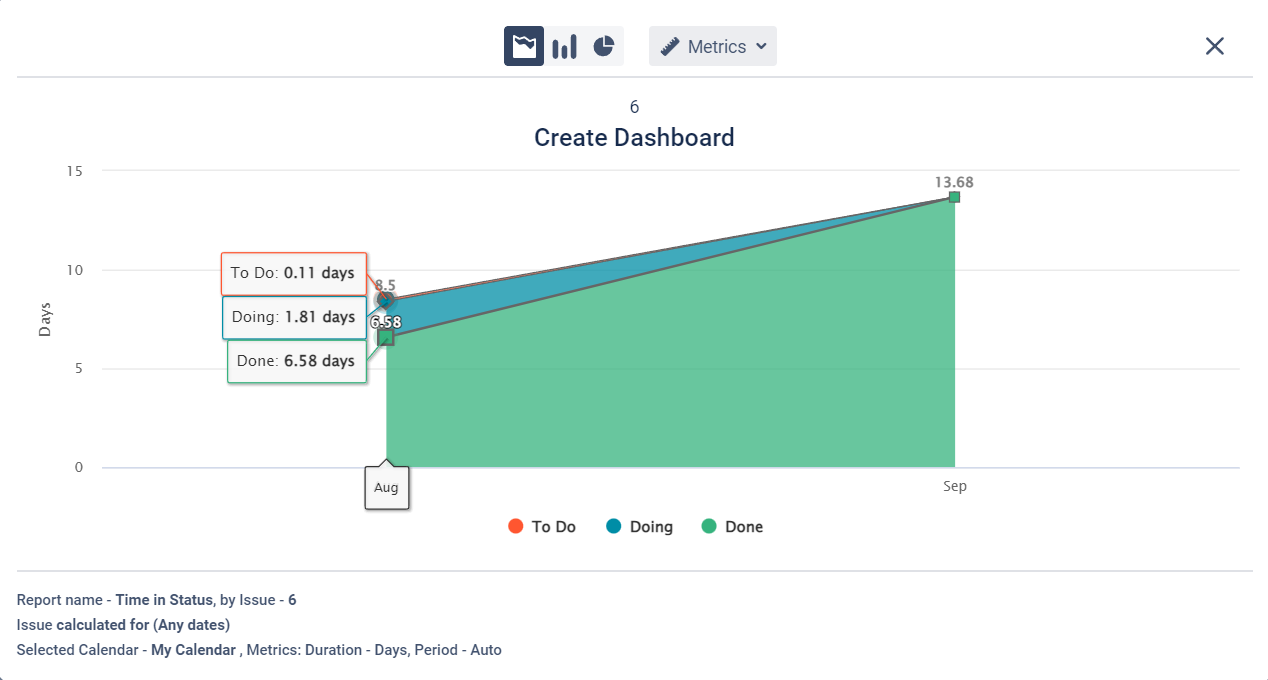Open the Metrics dropdown
This screenshot has height=680, width=1268.
coord(713,46)
